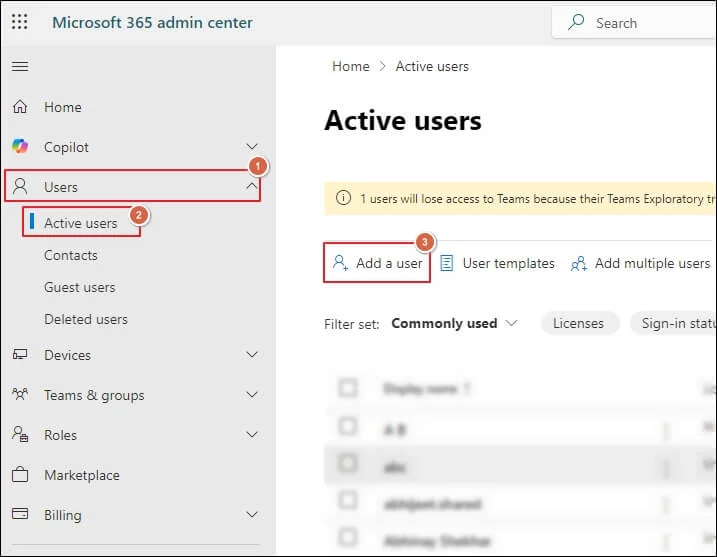Click the Teams & groups icon

click(x=20, y=395)
